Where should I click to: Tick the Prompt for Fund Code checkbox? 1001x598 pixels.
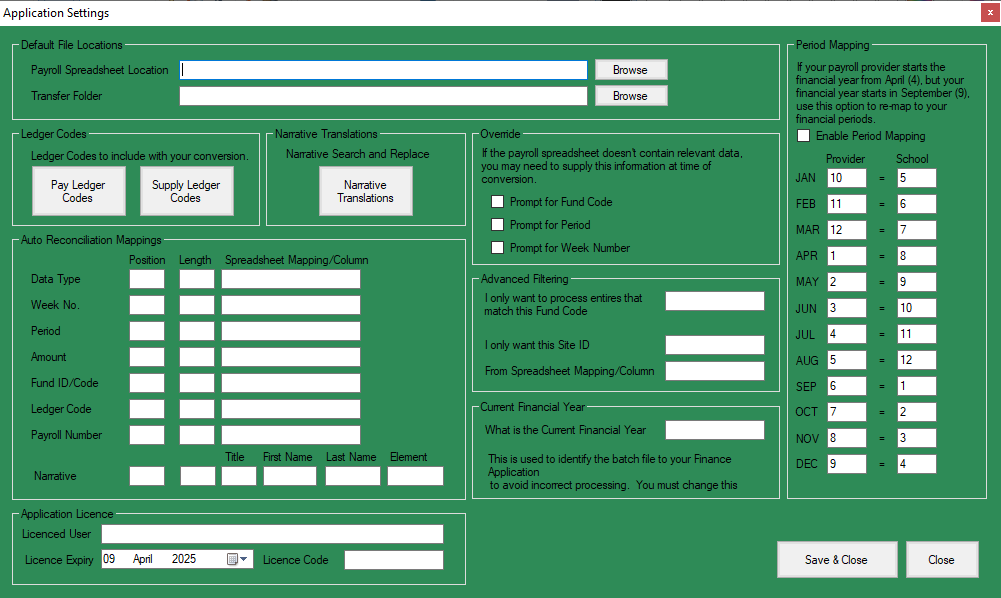tap(497, 202)
